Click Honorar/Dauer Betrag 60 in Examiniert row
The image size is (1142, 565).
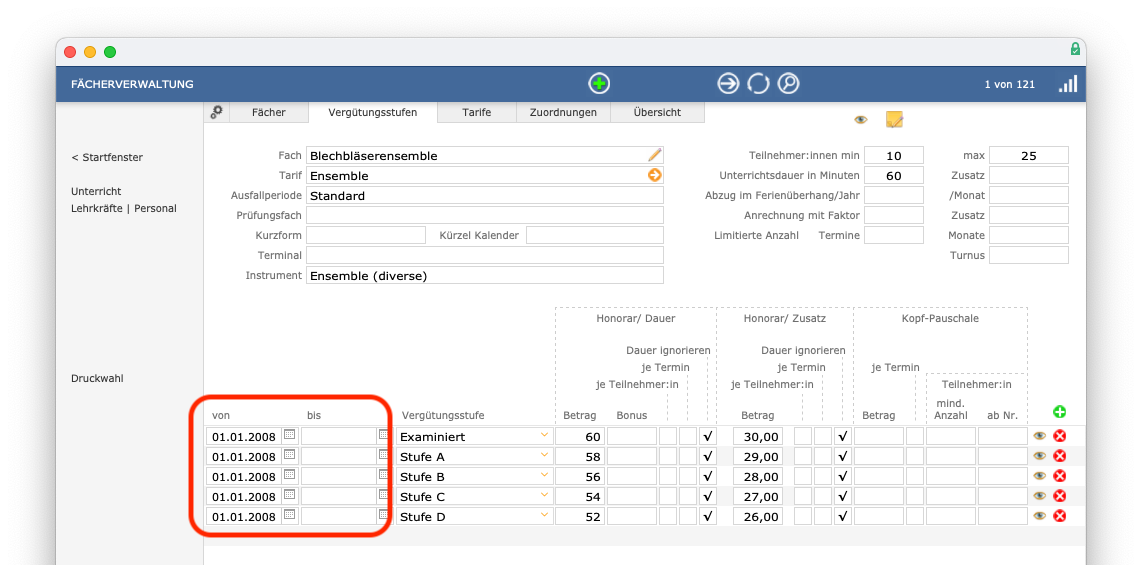point(580,437)
